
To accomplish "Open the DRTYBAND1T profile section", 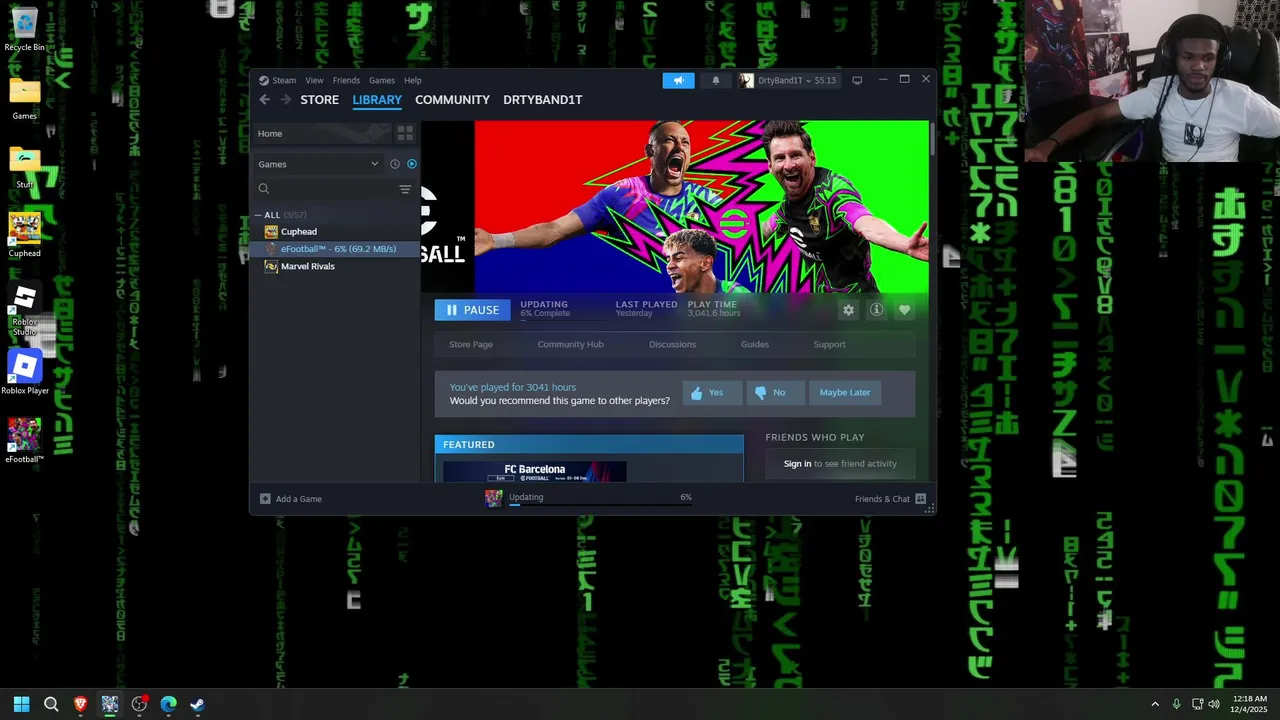I will pos(542,100).
